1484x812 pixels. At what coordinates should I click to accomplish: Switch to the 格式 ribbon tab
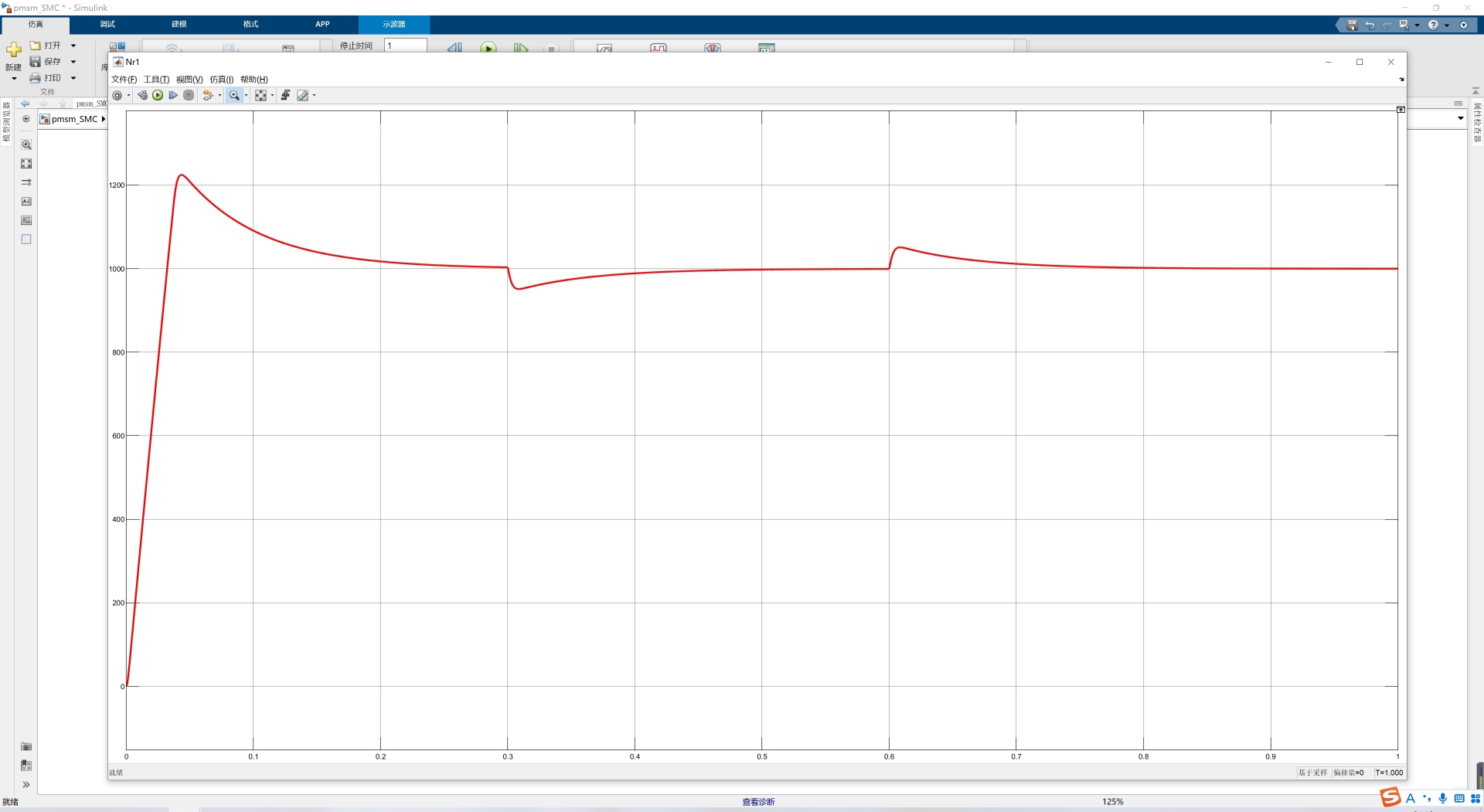[251, 25]
